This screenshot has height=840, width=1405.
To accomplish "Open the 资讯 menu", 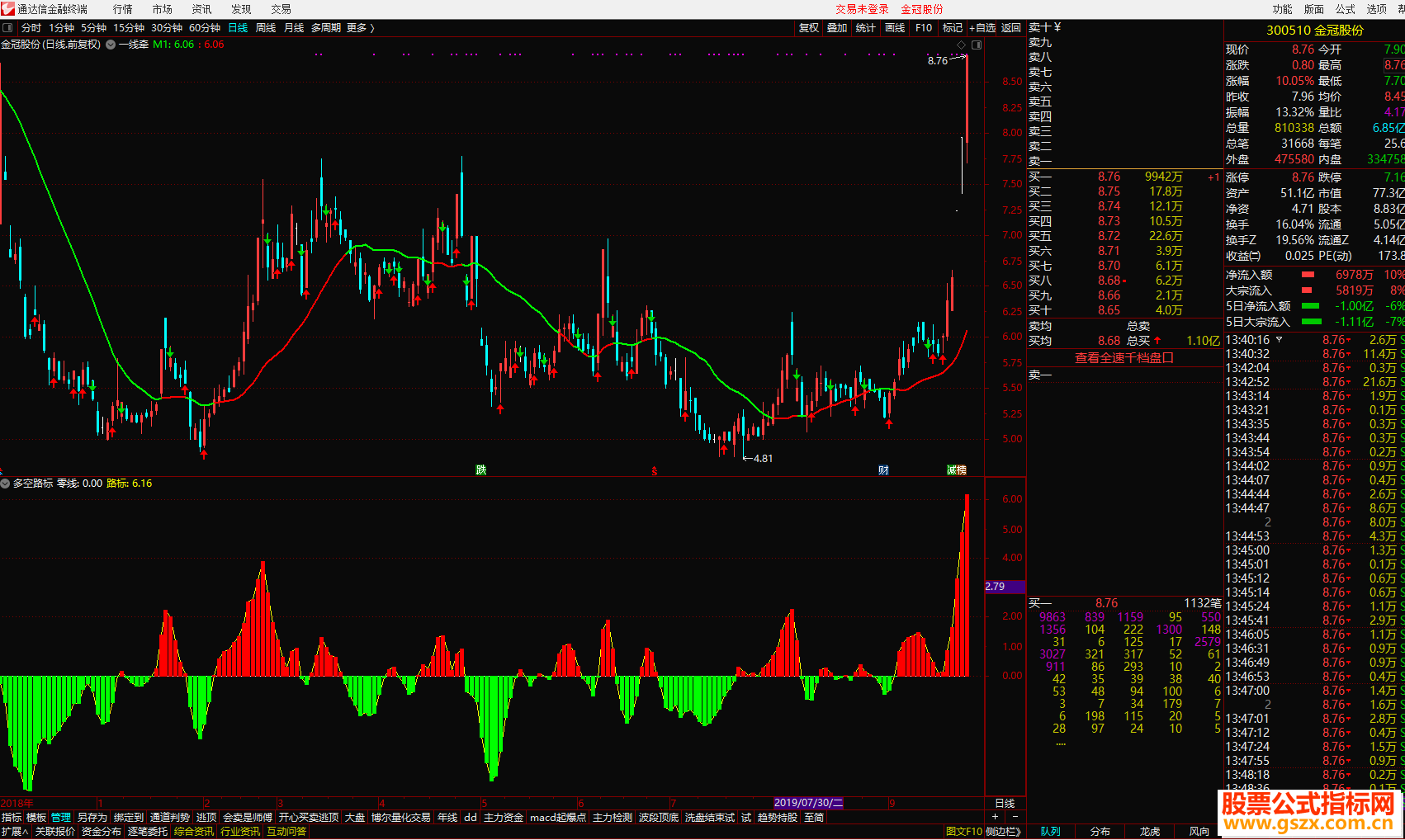I will pyautogui.click(x=201, y=9).
